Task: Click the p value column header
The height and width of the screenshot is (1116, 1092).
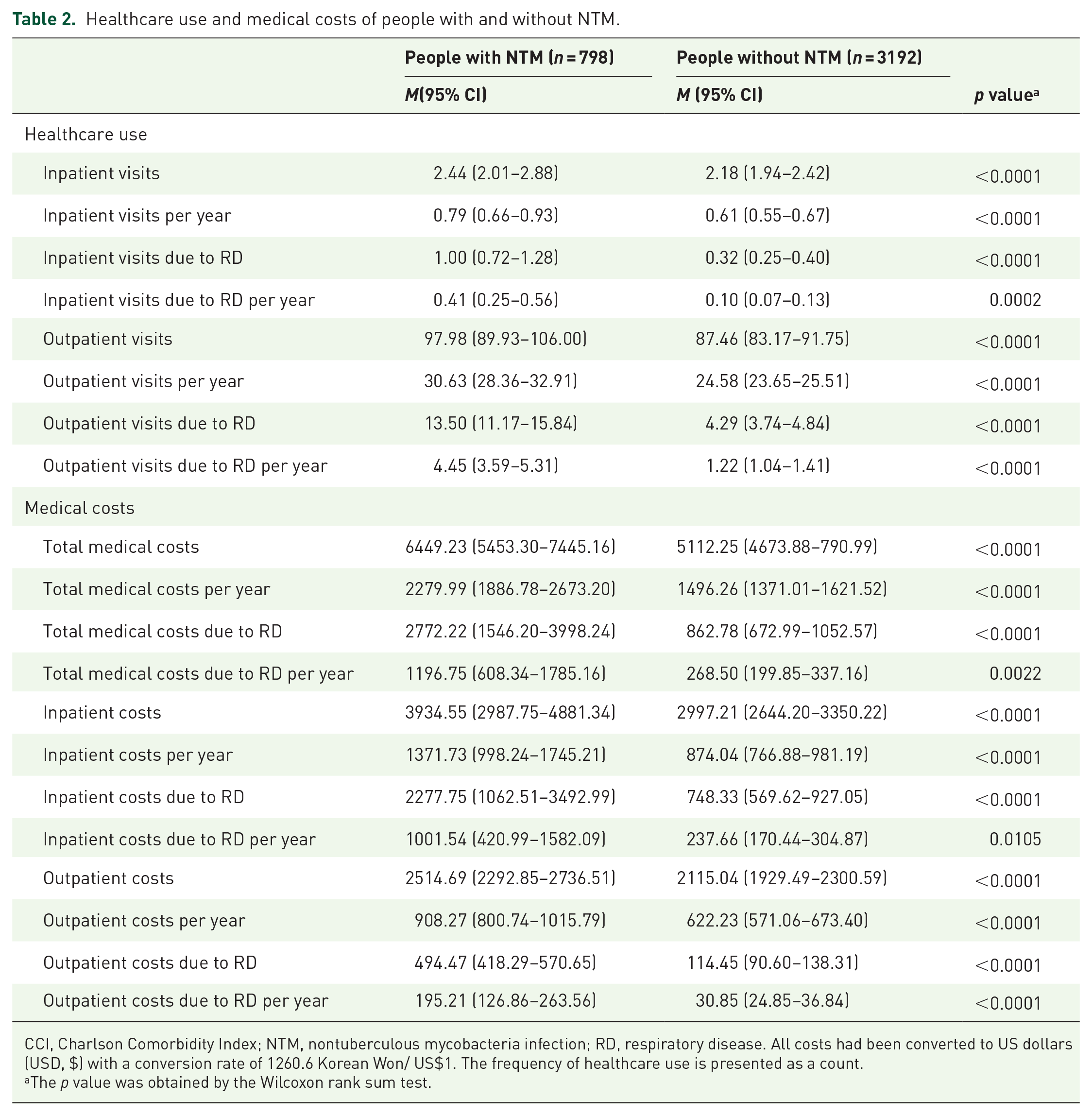Action: click(x=1007, y=95)
